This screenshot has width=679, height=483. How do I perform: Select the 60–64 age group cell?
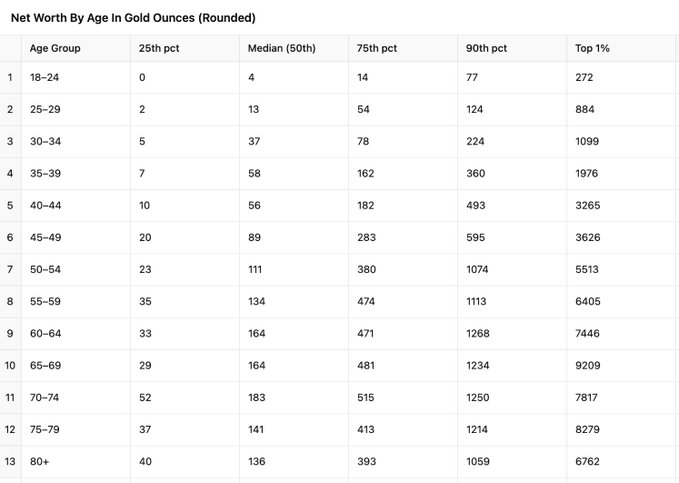click(x=45, y=334)
